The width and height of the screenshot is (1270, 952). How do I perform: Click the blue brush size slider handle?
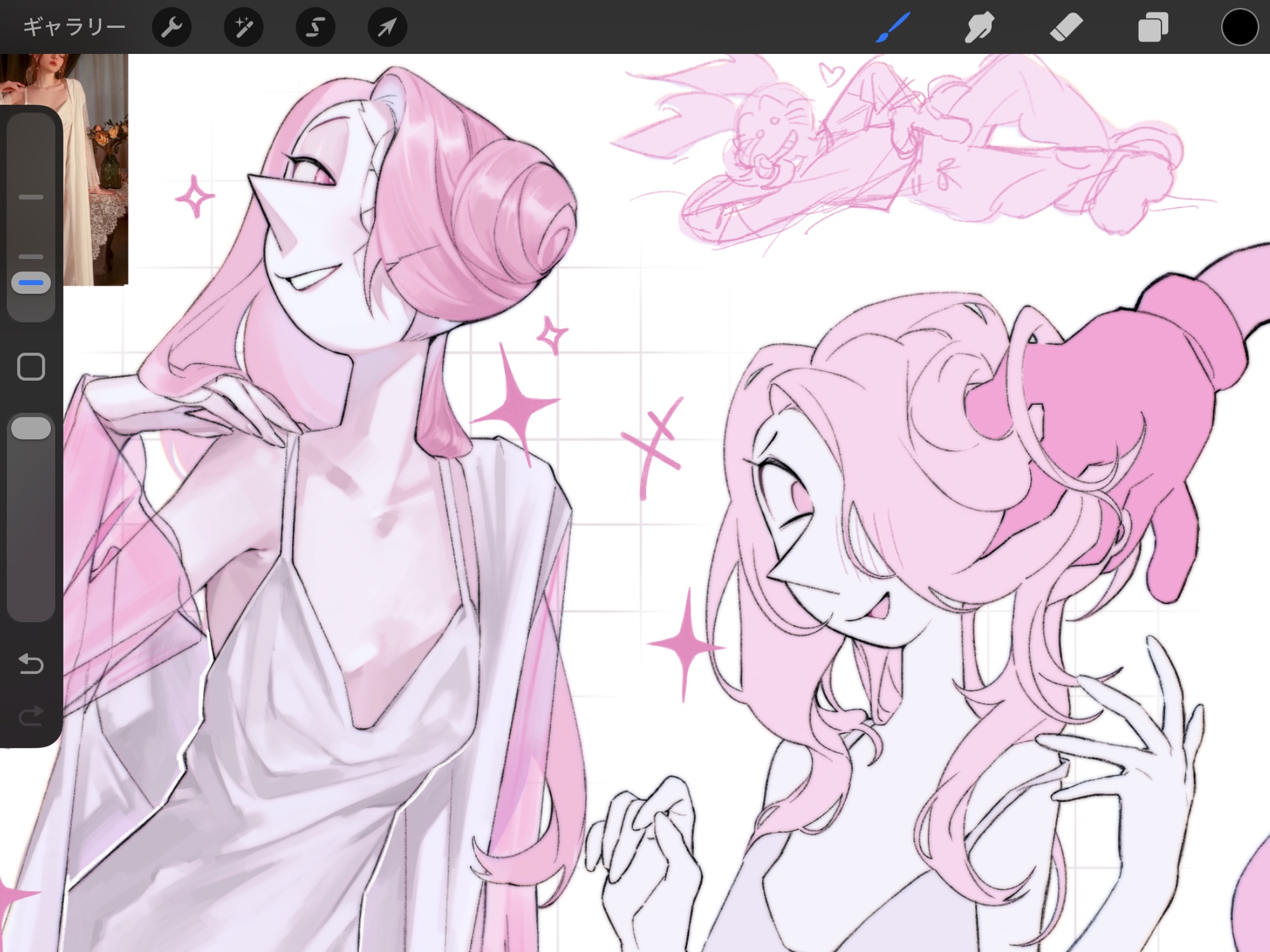[31, 282]
